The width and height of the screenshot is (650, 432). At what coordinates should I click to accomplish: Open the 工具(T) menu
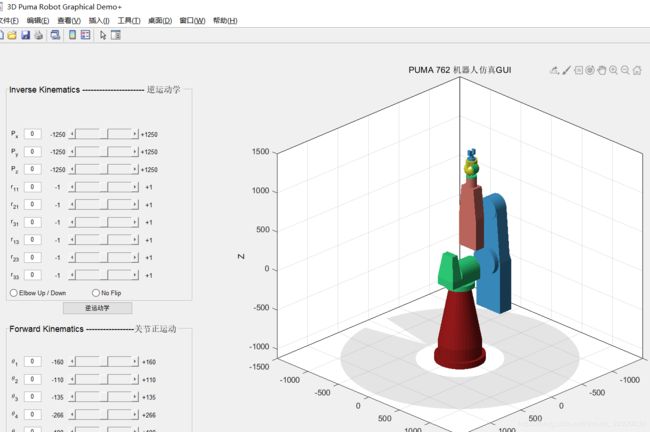click(x=129, y=20)
